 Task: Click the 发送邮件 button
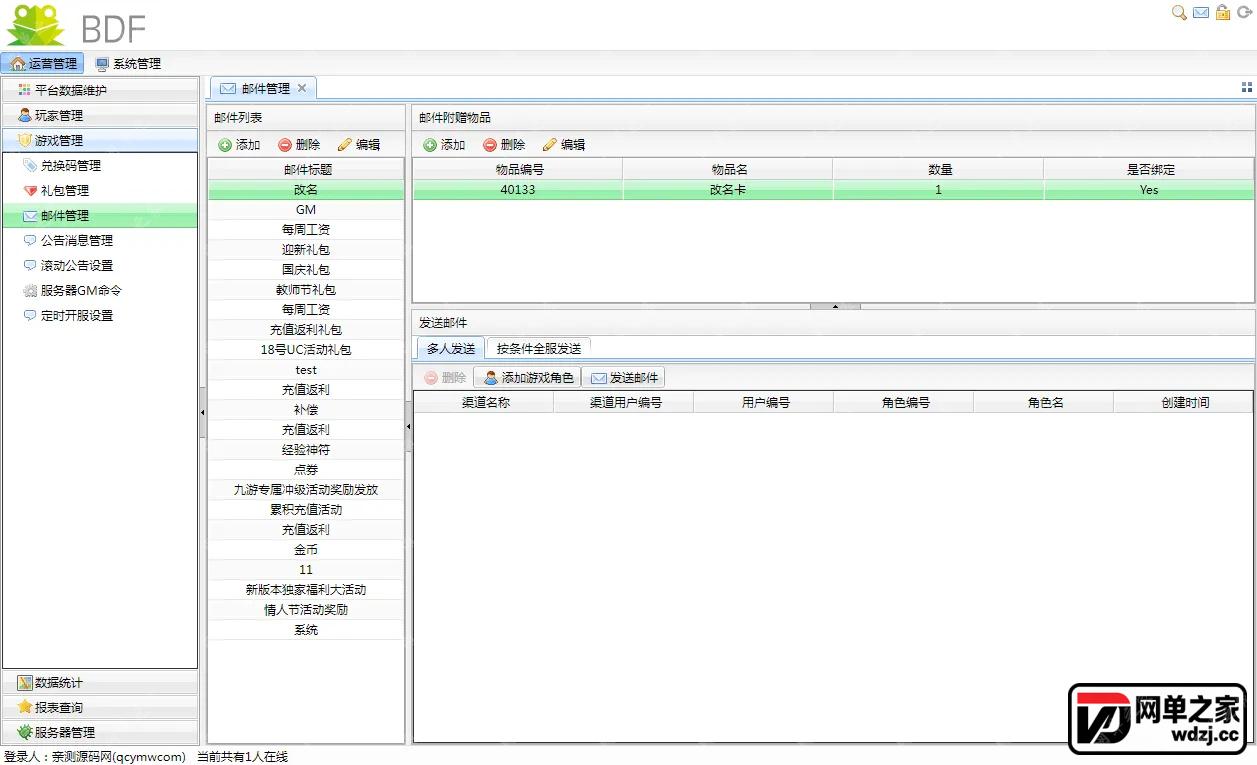click(624, 378)
